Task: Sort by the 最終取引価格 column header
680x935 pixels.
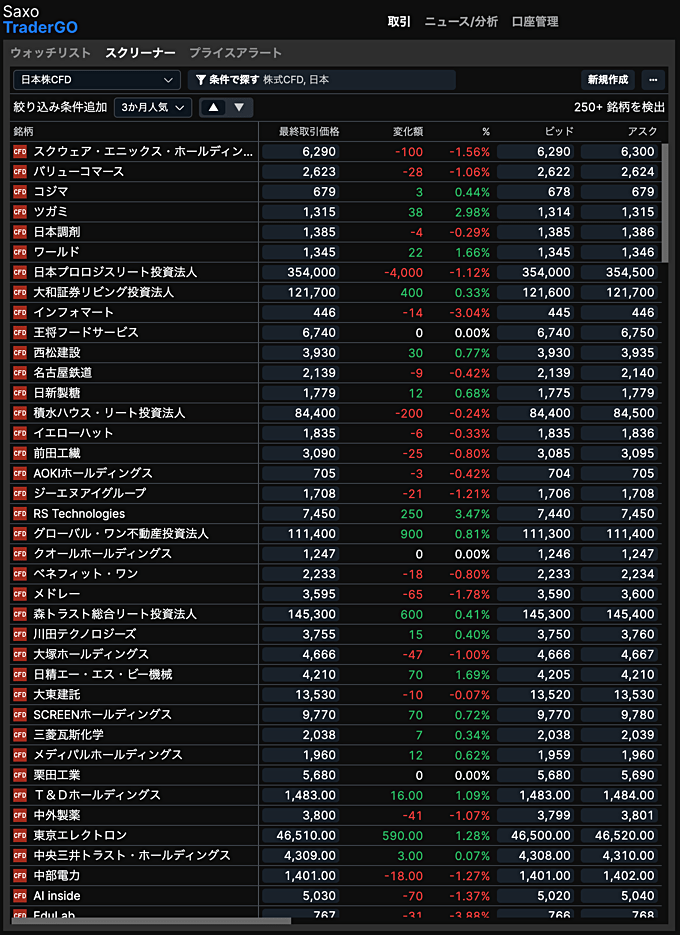Action: [309, 132]
